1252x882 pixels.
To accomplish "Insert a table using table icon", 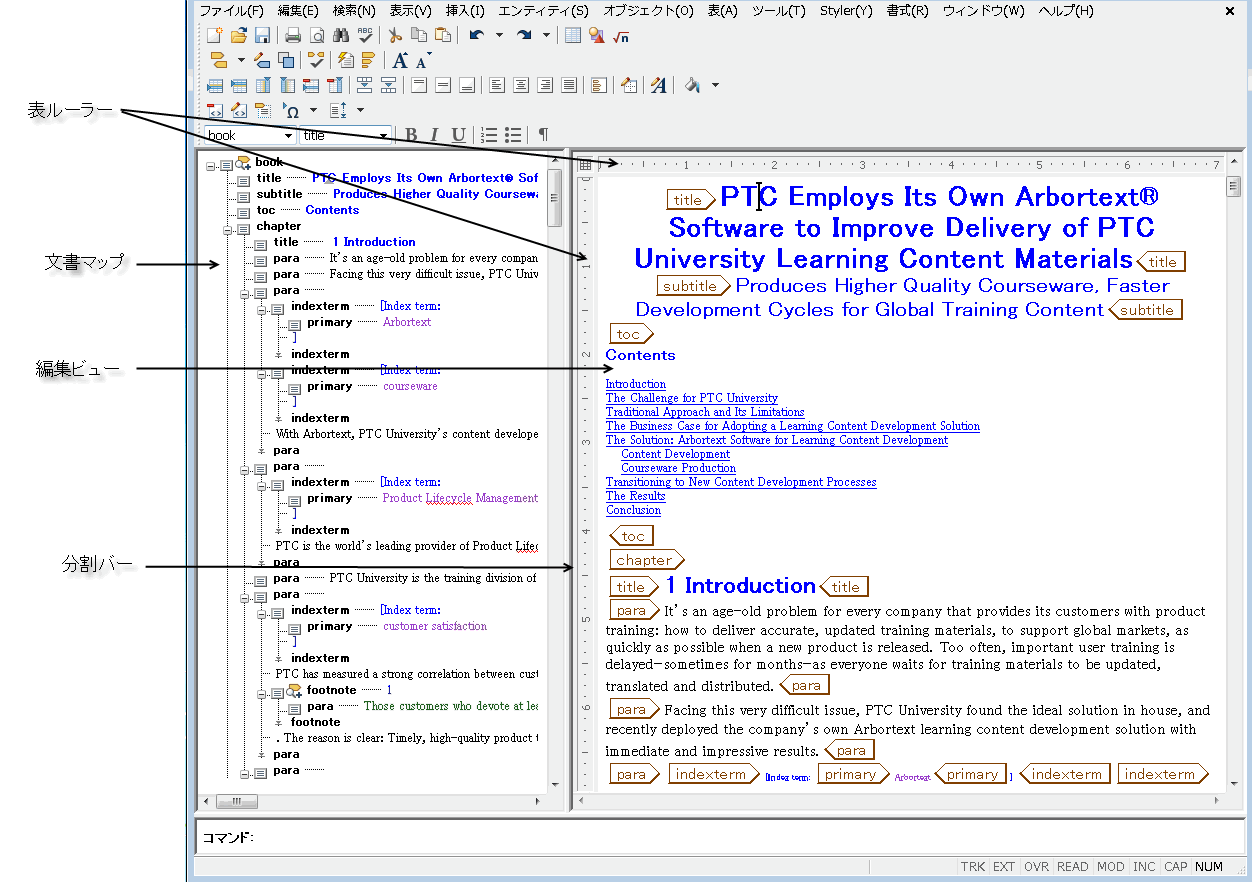I will click(573, 35).
